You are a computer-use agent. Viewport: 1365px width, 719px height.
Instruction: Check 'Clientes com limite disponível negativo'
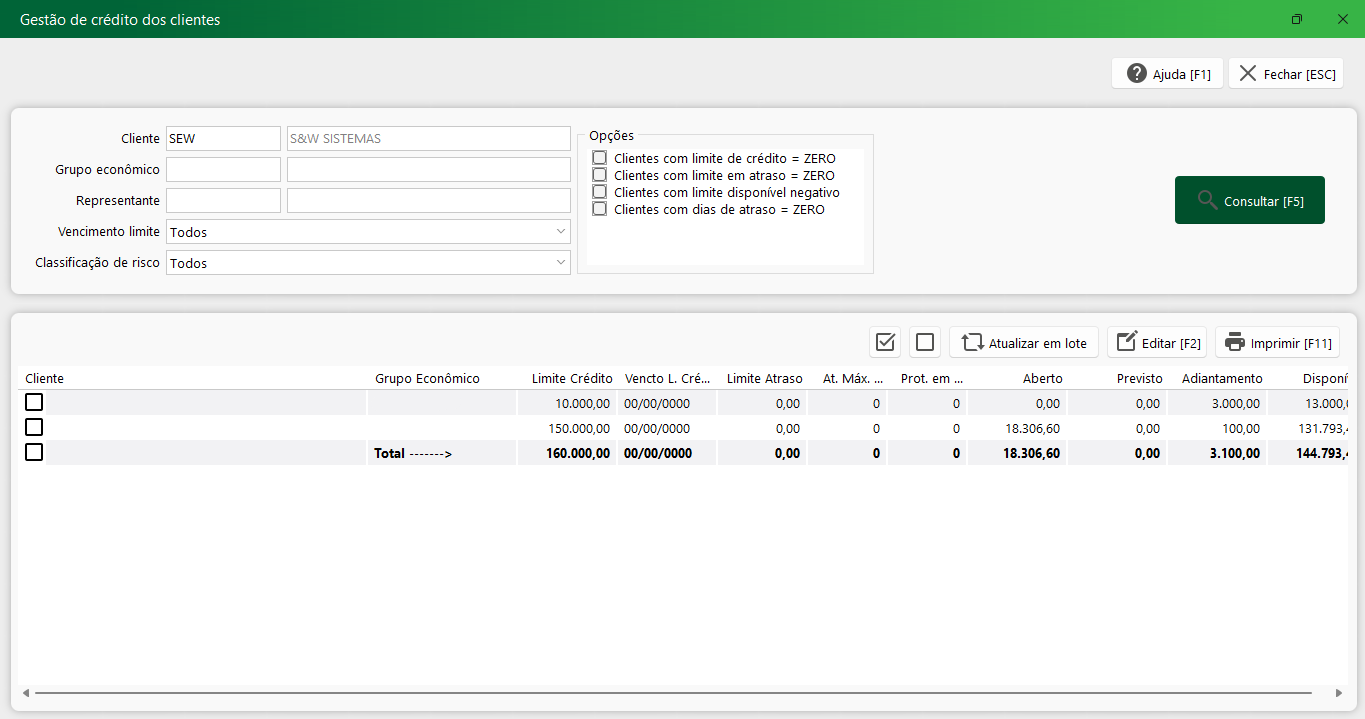600,192
